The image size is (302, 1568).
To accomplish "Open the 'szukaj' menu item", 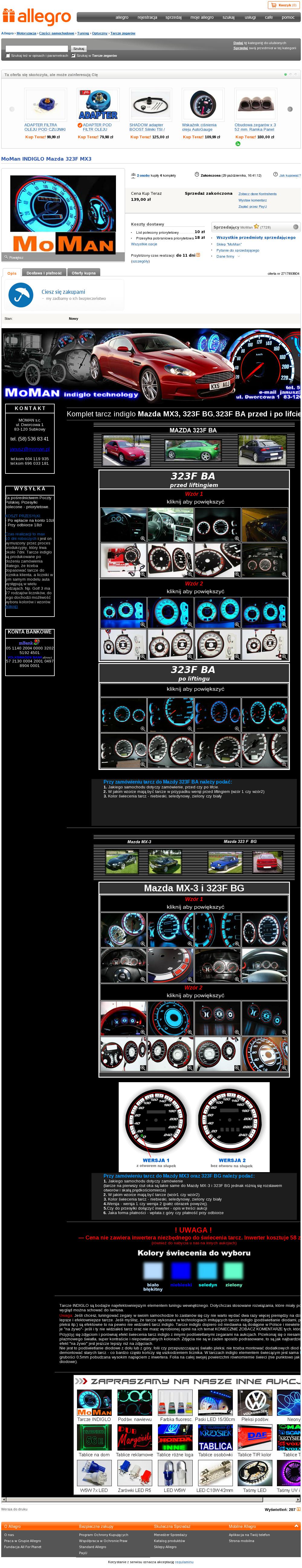I will pos(228,17).
